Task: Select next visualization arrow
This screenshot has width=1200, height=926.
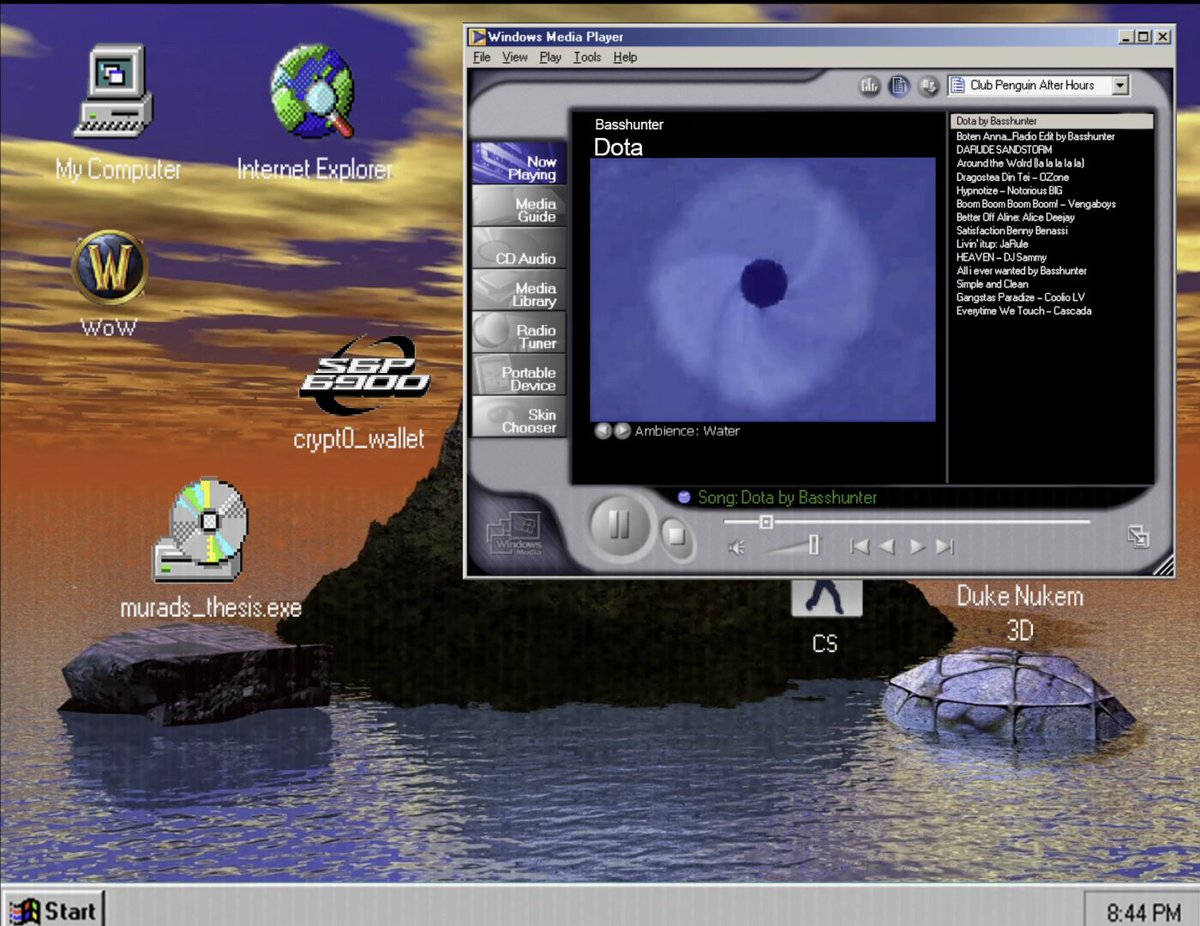Action: coord(622,431)
